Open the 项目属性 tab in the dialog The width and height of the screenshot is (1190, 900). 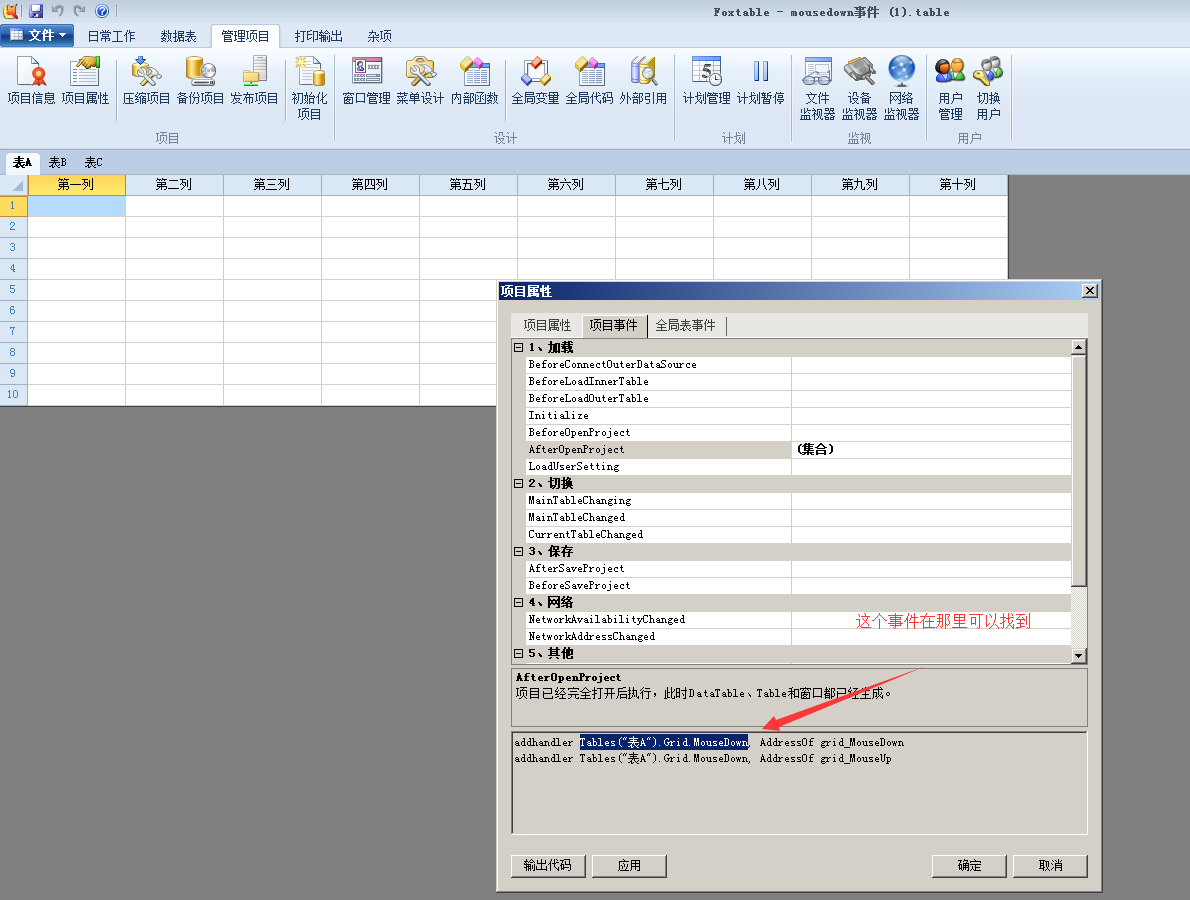pos(547,326)
